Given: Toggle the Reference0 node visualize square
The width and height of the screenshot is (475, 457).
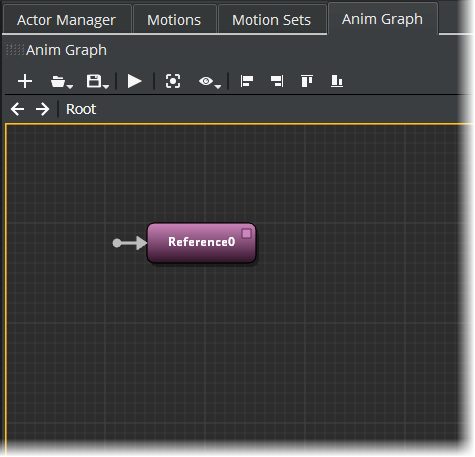Looking at the screenshot, I should click(x=246, y=233).
